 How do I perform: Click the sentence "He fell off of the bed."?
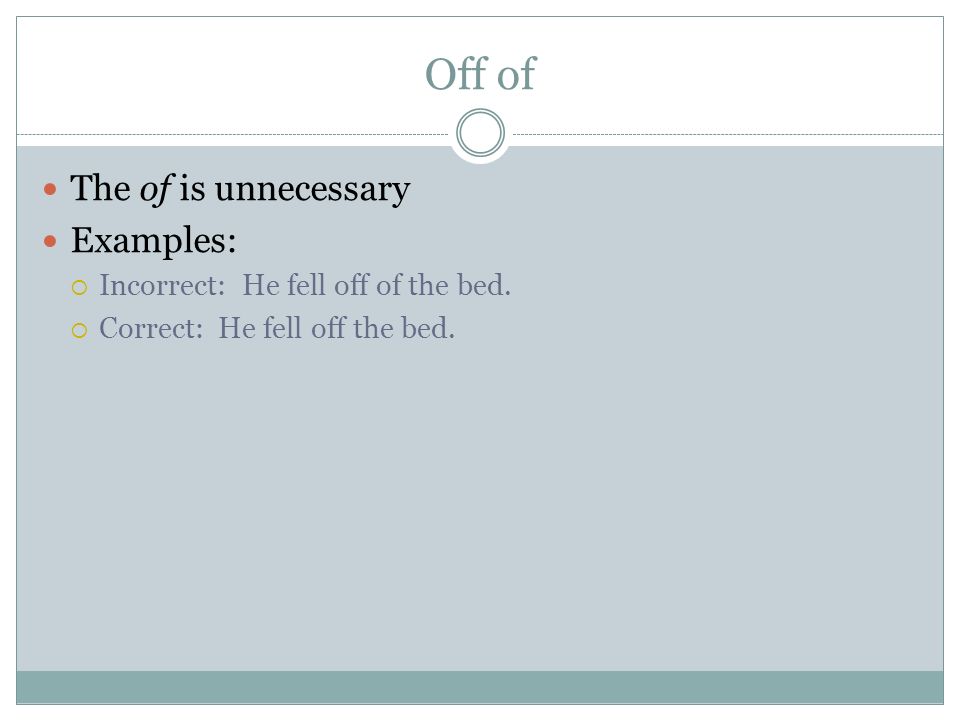pos(377,285)
